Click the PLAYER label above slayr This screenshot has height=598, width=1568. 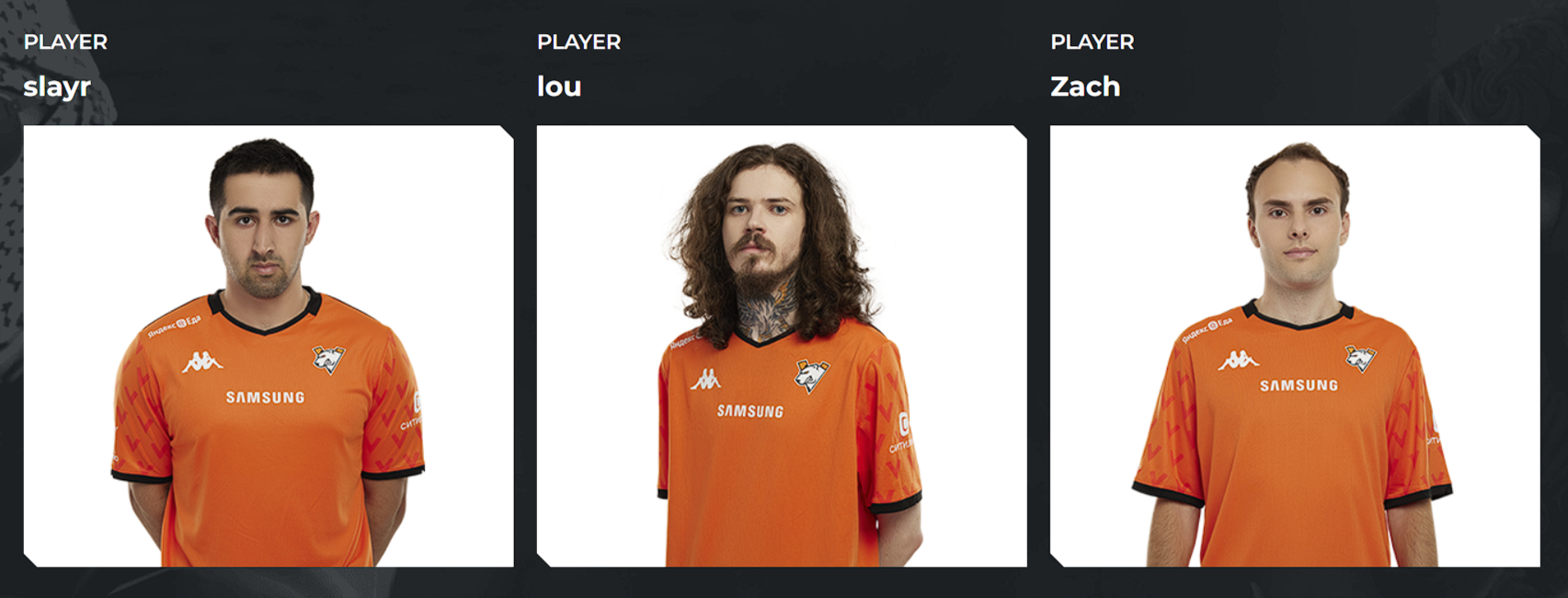point(65,42)
